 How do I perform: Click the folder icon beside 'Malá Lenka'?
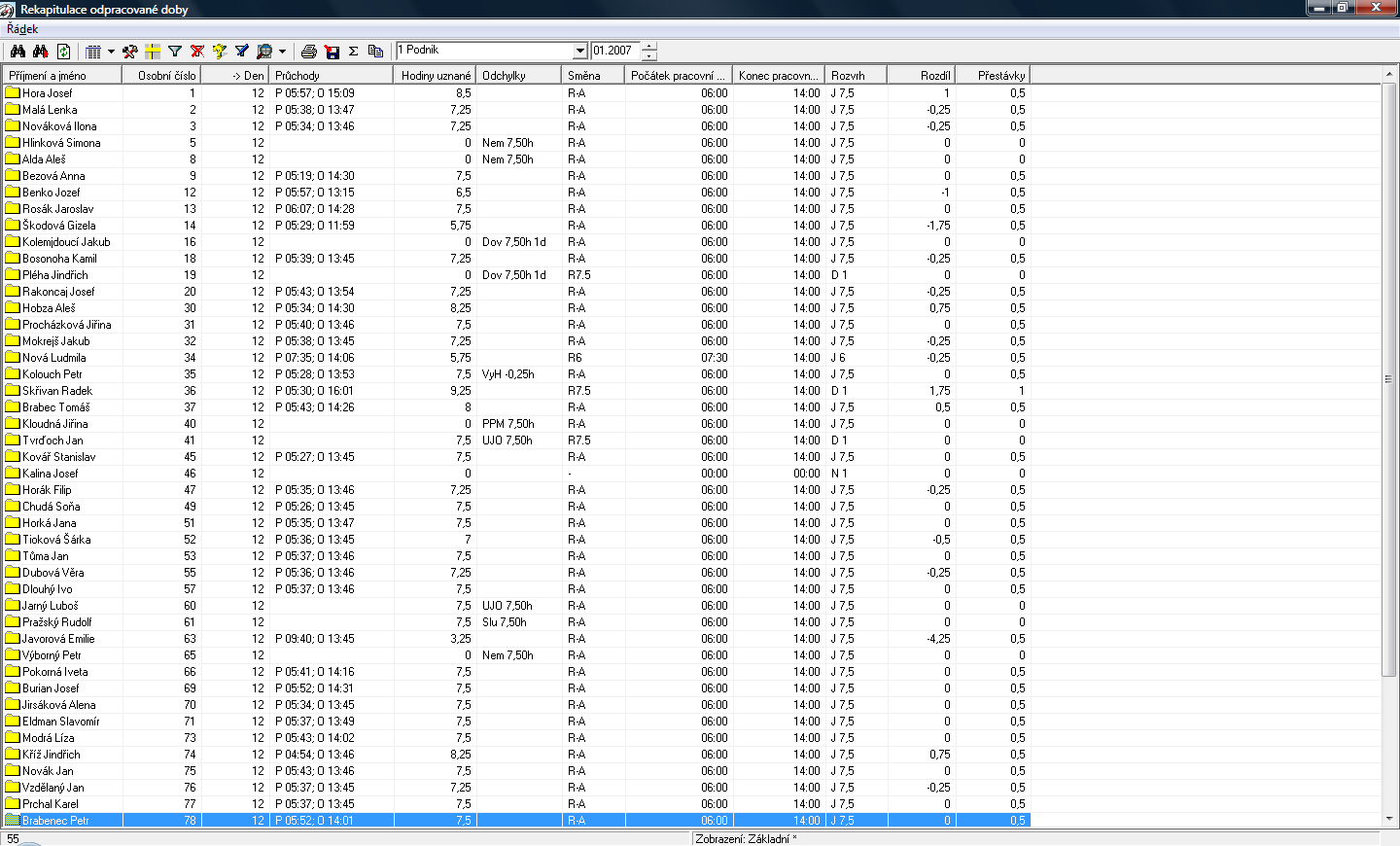coord(13,110)
